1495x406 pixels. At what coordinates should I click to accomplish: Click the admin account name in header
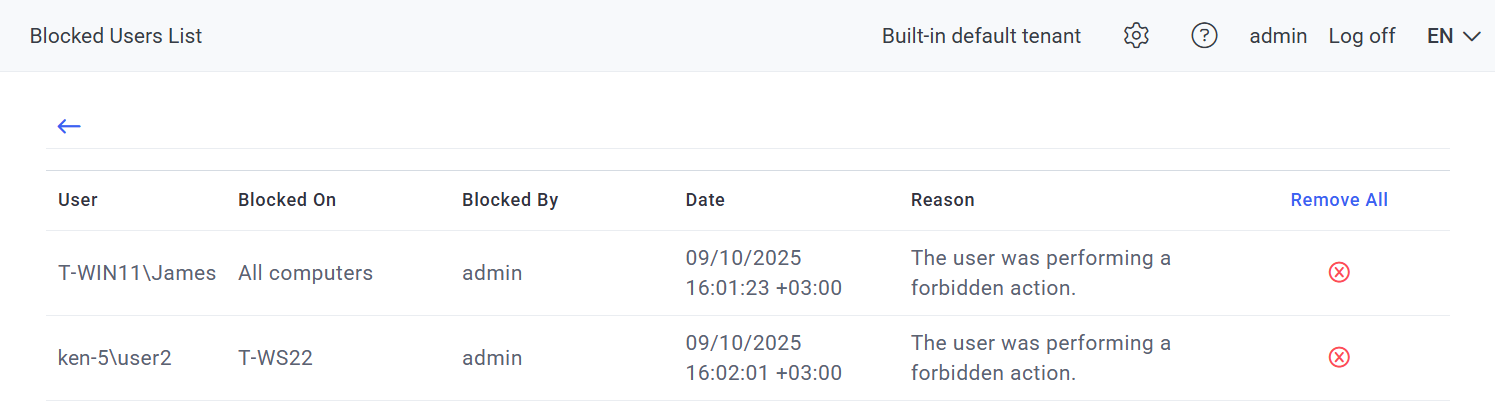coord(1278,36)
